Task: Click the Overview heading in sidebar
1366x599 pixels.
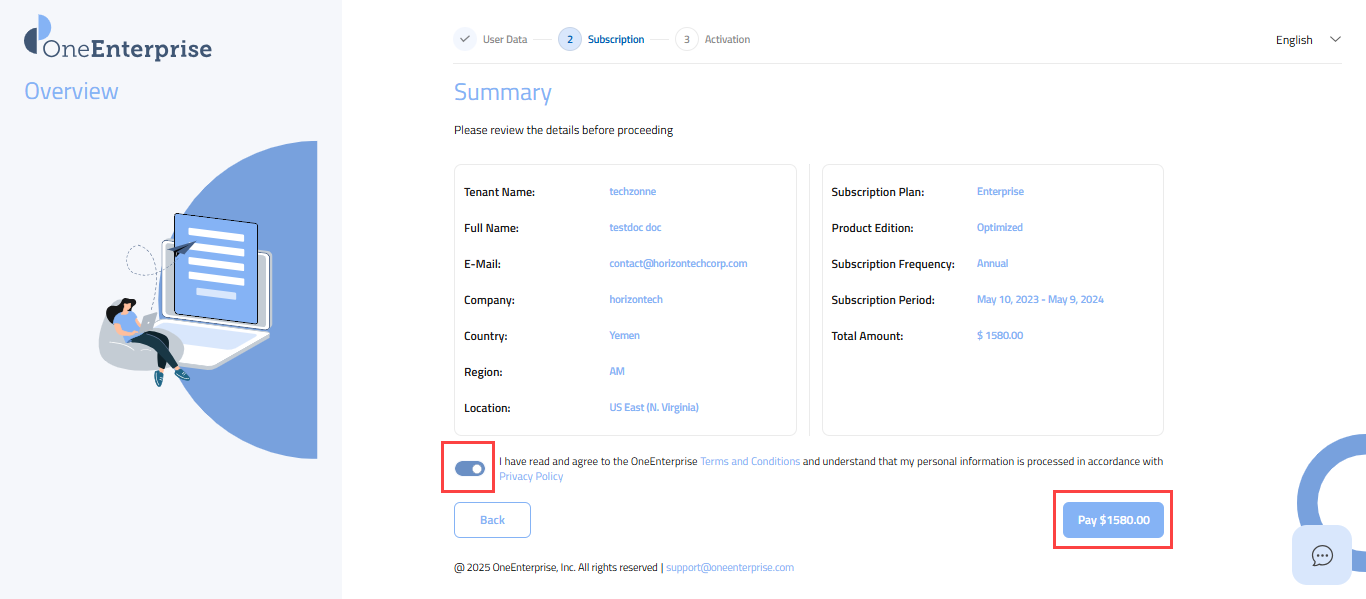Action: 71,91
